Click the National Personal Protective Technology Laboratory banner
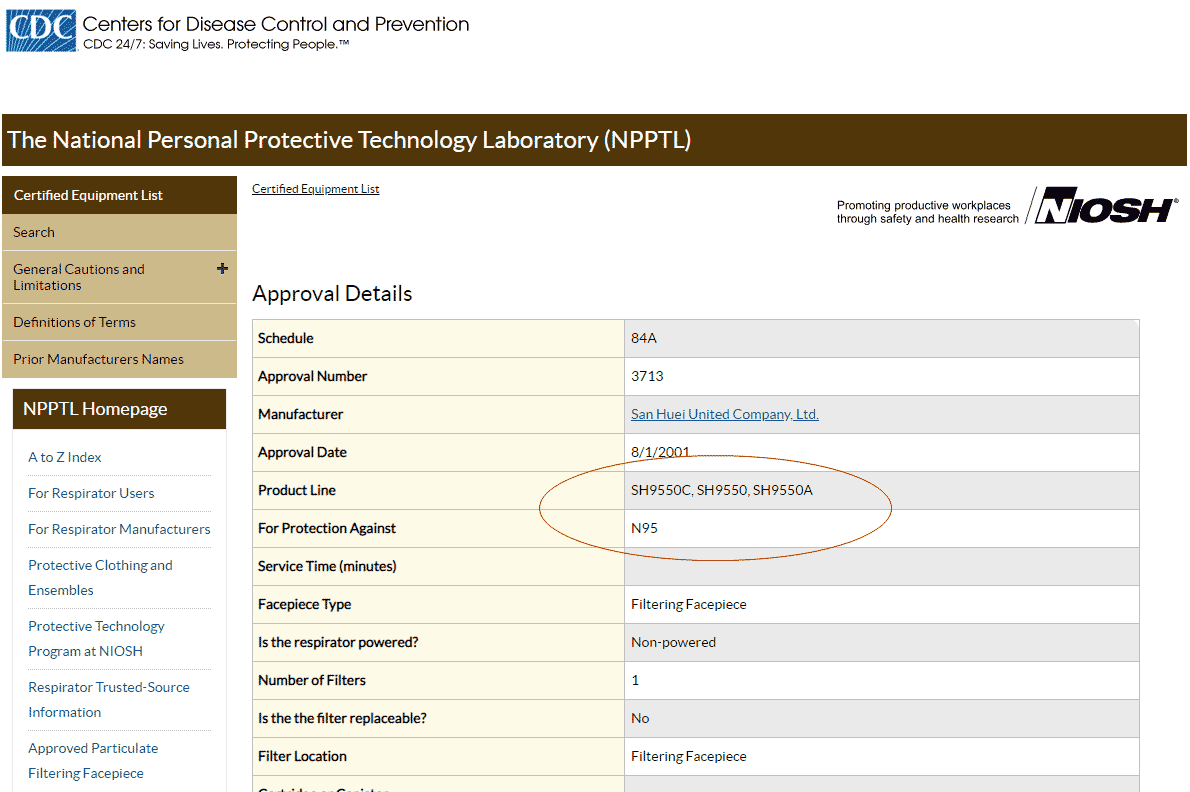 pos(349,140)
